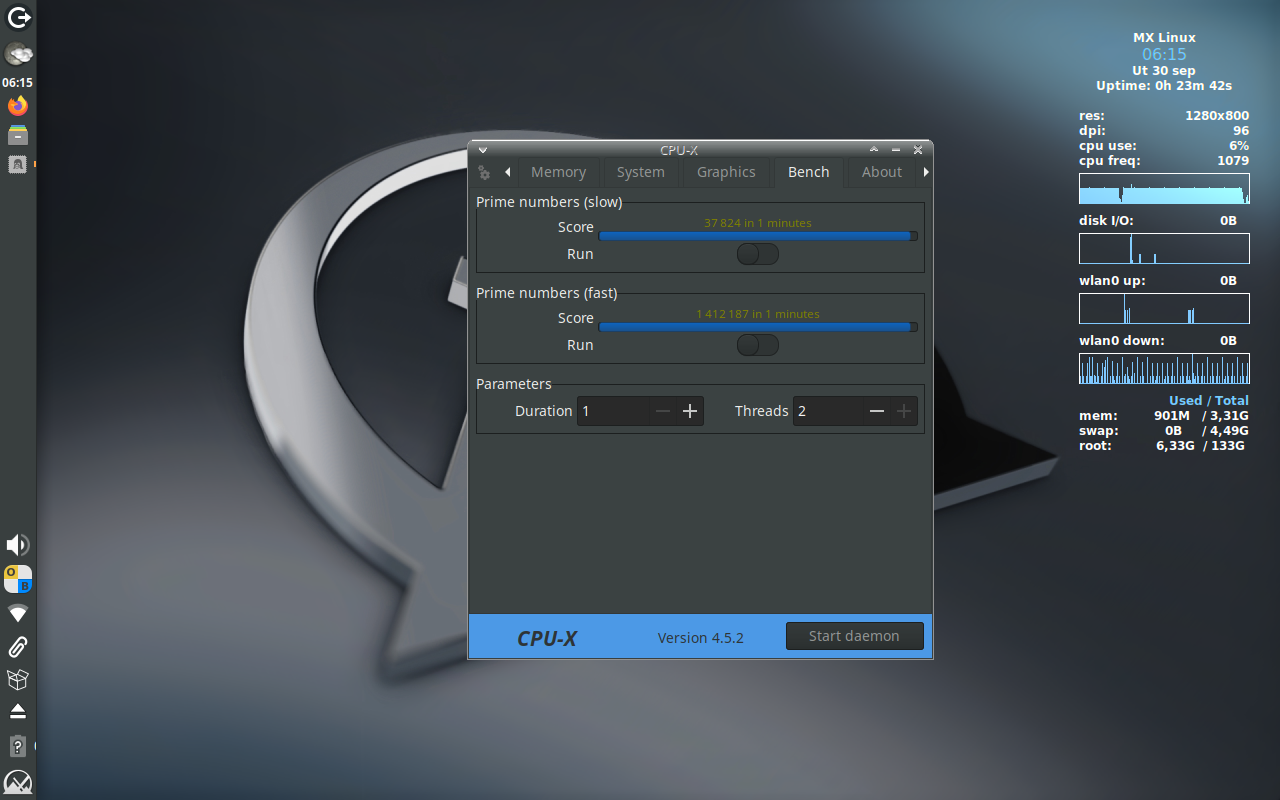Click the slow prime score progress bar
This screenshot has height=800, width=1280.
[x=758, y=236]
